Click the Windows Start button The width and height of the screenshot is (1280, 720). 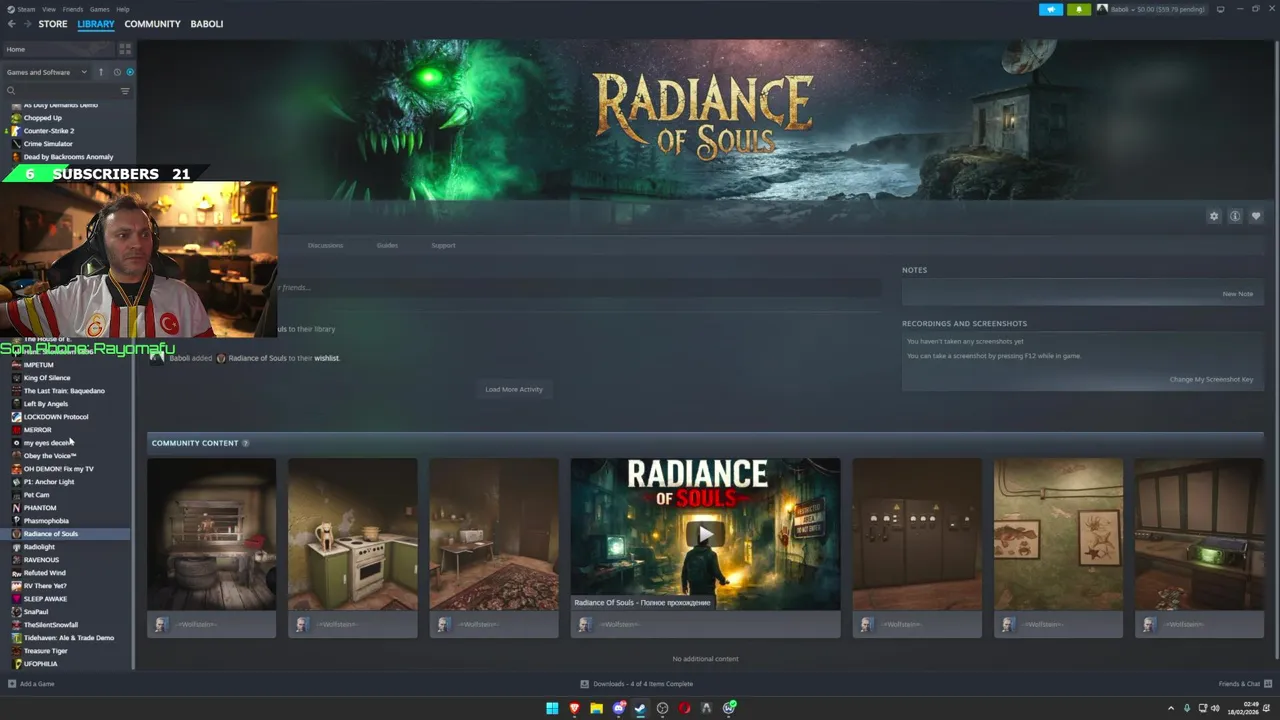[x=552, y=708]
